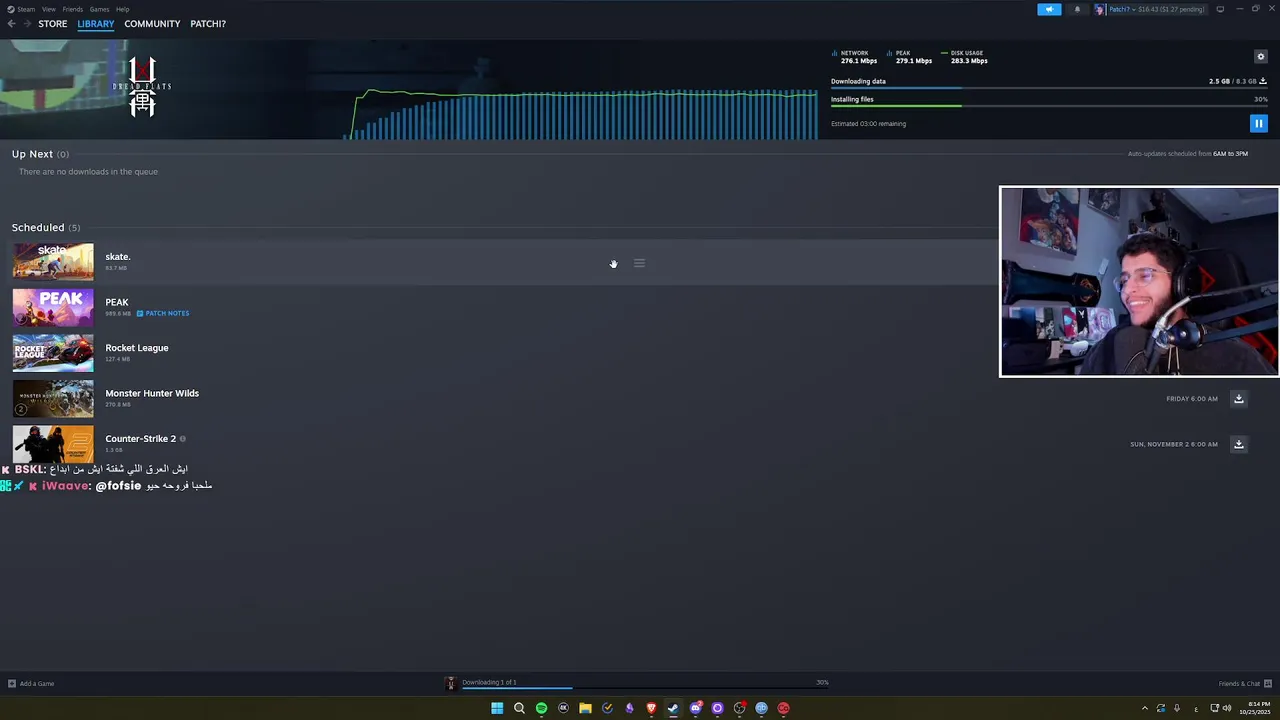Download Counter-Strike 2 update now
1280x720 pixels.
coord(1238,444)
